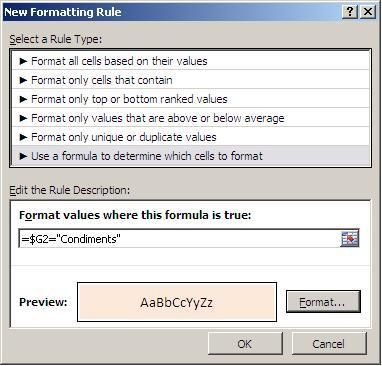Choose 'Format only values that are above or below average'
Image resolution: width=382 pixels, height=366 pixels.
pos(191,118)
